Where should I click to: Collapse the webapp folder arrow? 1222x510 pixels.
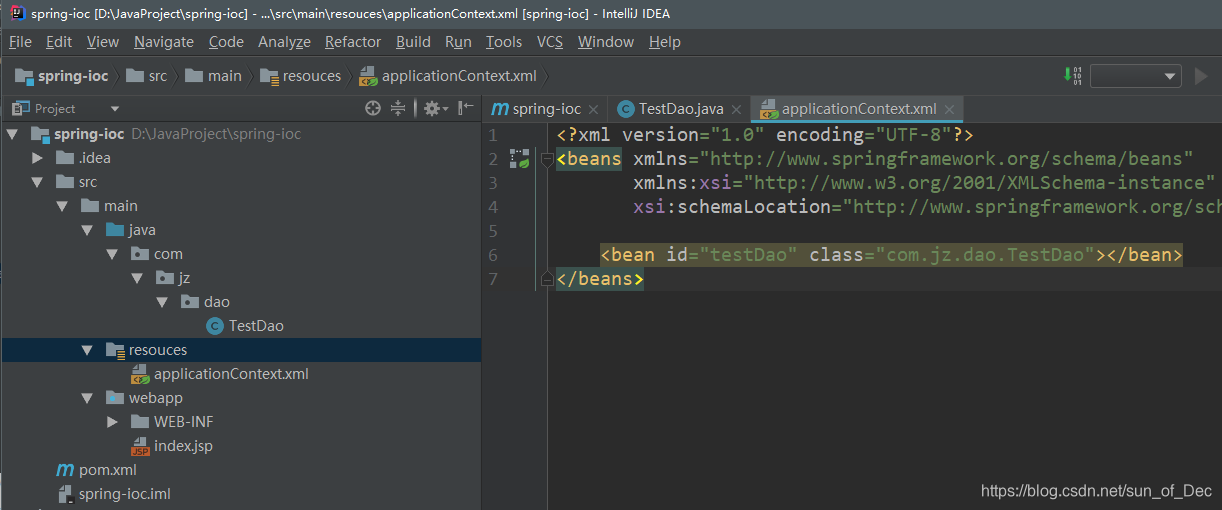tap(87, 398)
